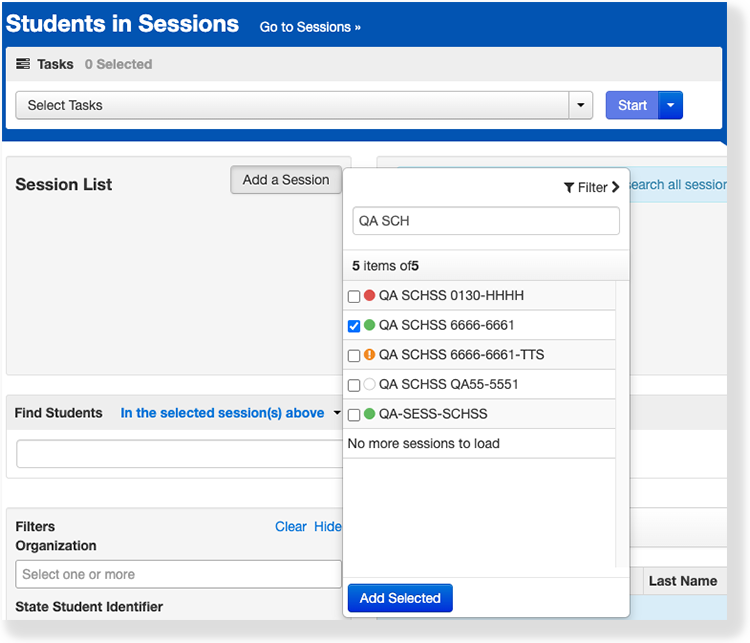Viewport: 750px width, 643px height.
Task: Click the Clear filters link
Action: pos(290,527)
